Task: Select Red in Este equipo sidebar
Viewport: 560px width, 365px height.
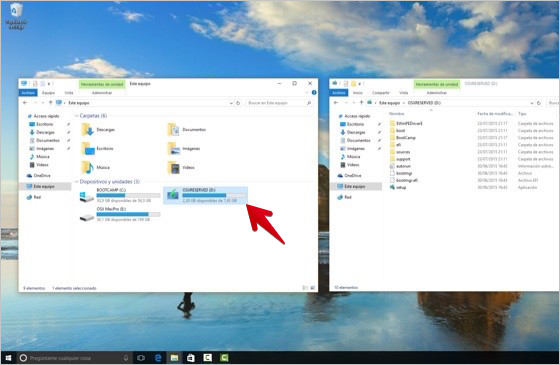Action: [x=34, y=197]
